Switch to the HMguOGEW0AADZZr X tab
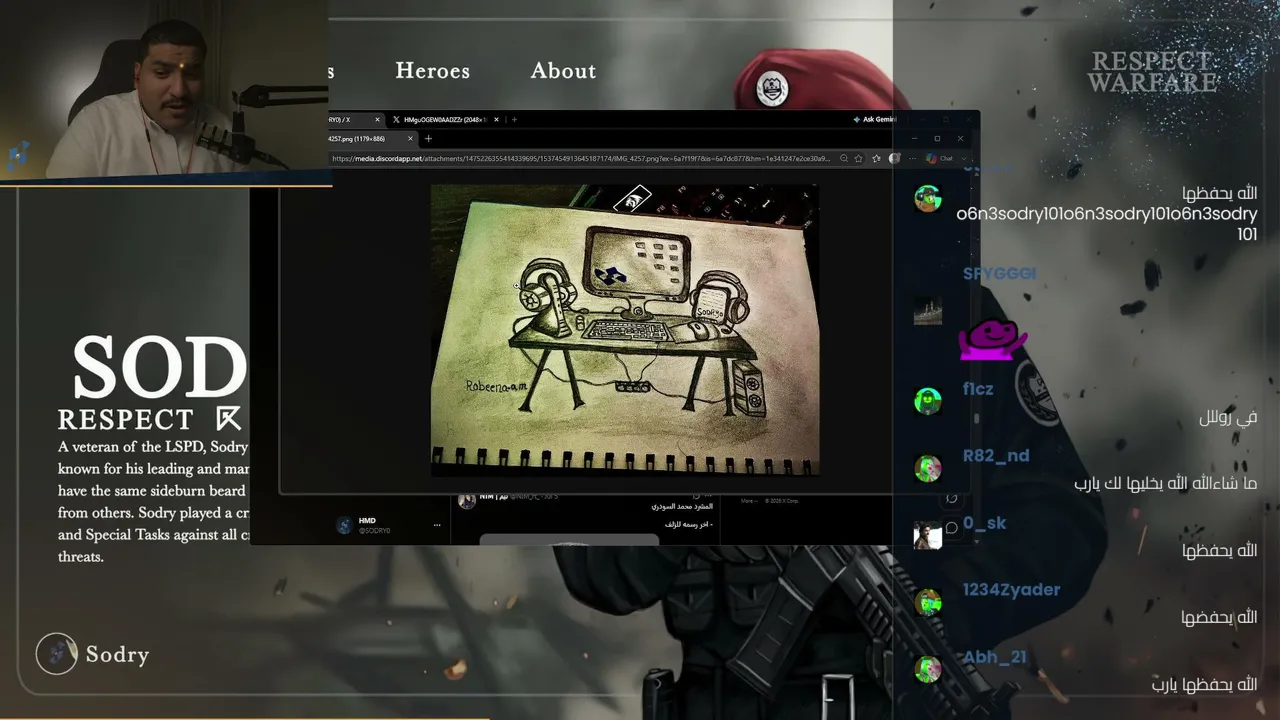 (443, 120)
